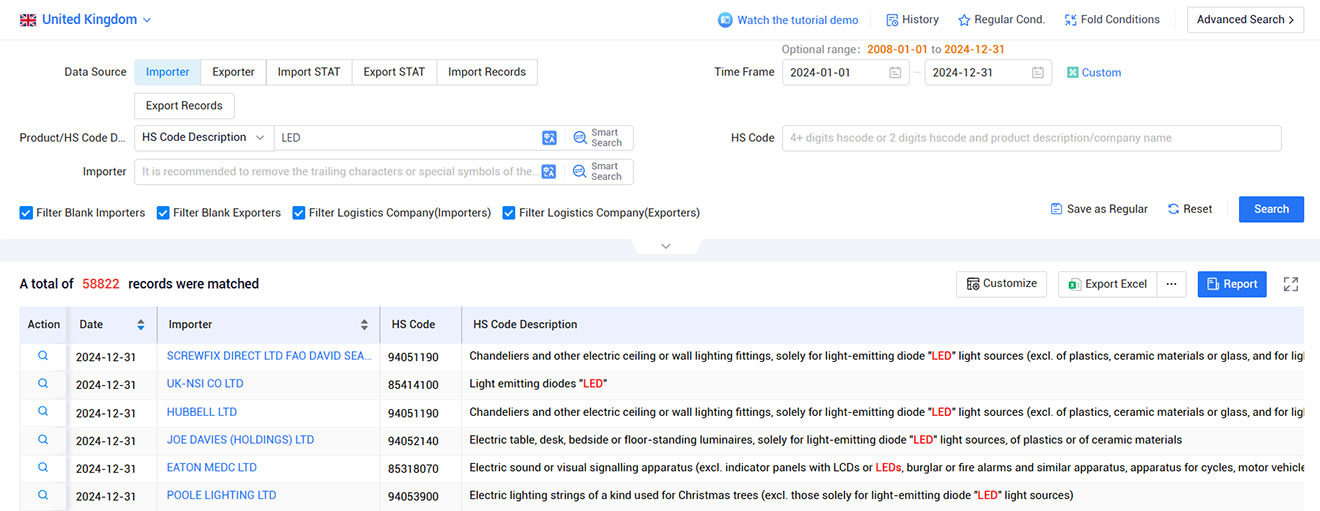Open the EATON MEDC LTD importer link
Image resolution: width=1320 pixels, height=511 pixels.
point(212,468)
